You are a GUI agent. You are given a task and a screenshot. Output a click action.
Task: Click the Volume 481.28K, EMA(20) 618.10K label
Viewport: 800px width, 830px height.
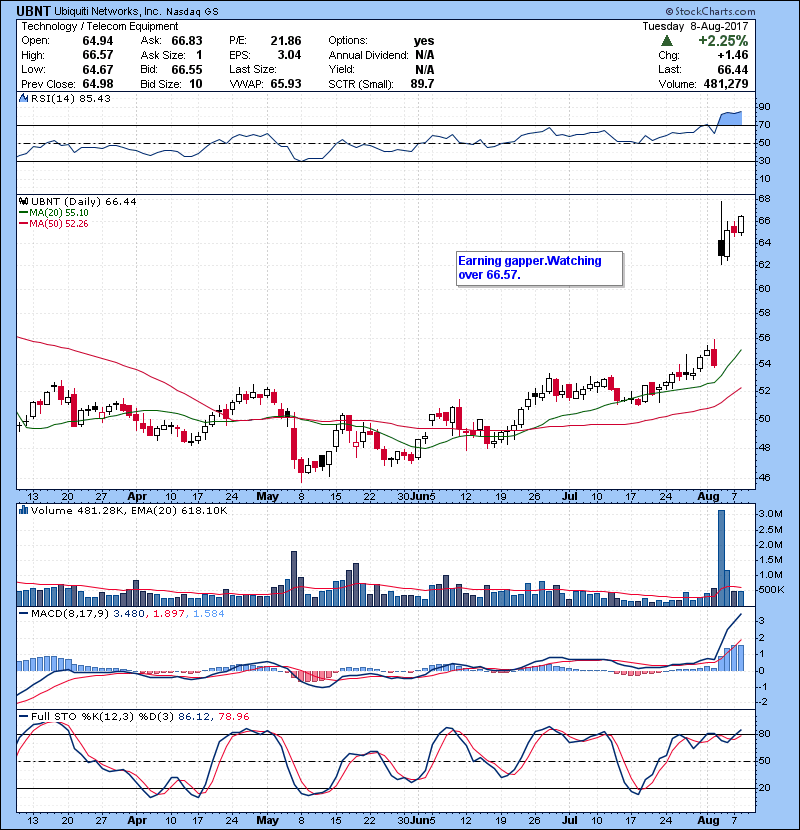point(129,510)
